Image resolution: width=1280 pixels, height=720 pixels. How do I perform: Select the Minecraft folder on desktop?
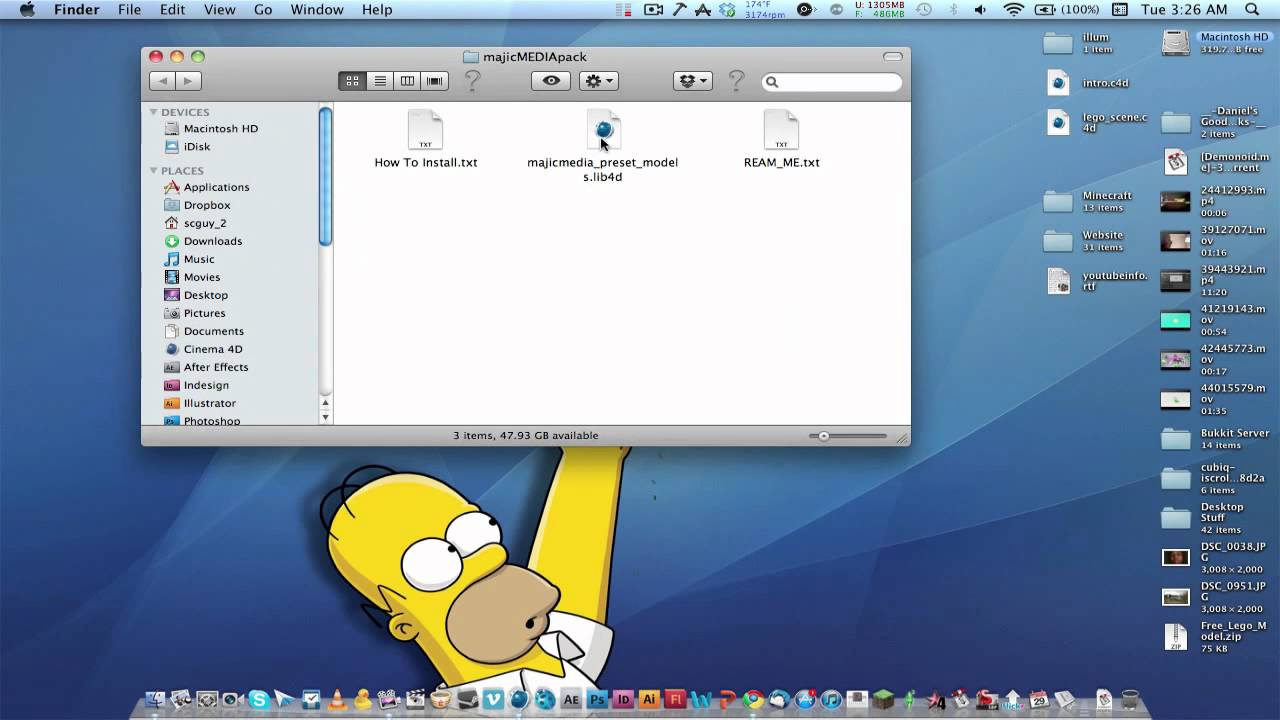1088,201
